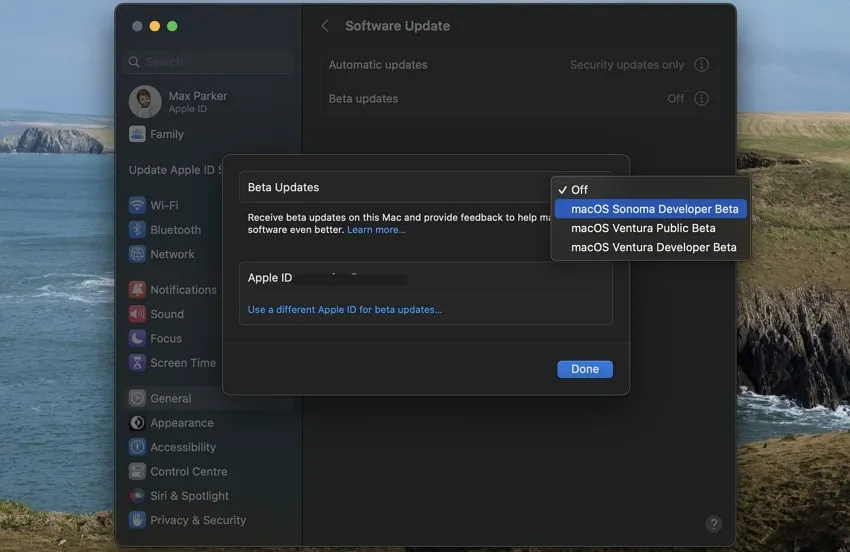This screenshot has height=552, width=850.
Task: Select the checked Off option
Action: point(580,190)
